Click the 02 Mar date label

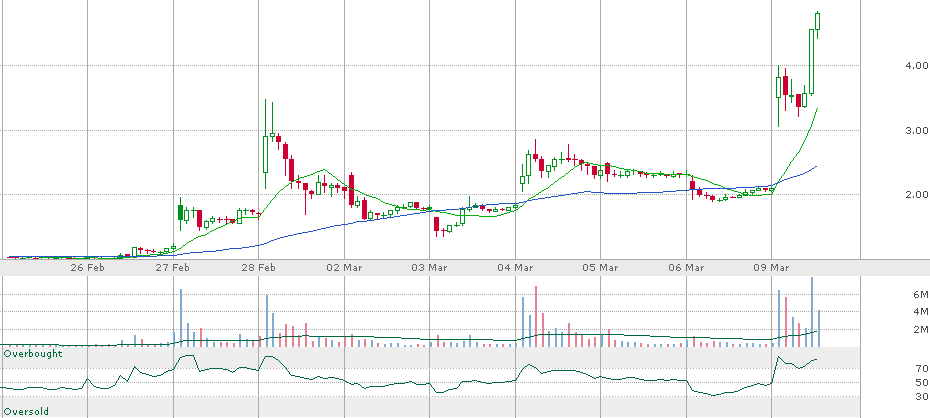point(344,267)
